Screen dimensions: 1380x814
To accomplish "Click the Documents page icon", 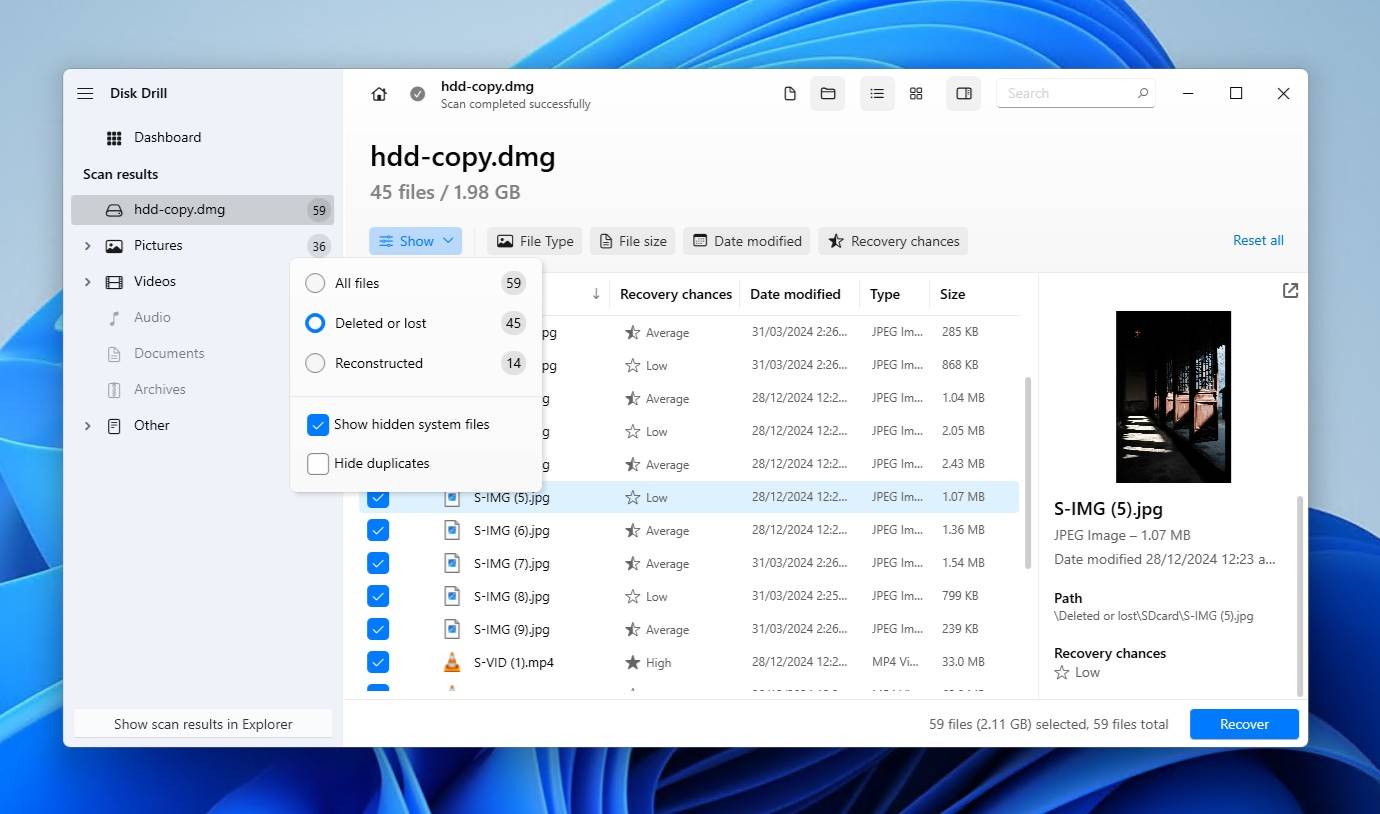I will pos(114,354).
